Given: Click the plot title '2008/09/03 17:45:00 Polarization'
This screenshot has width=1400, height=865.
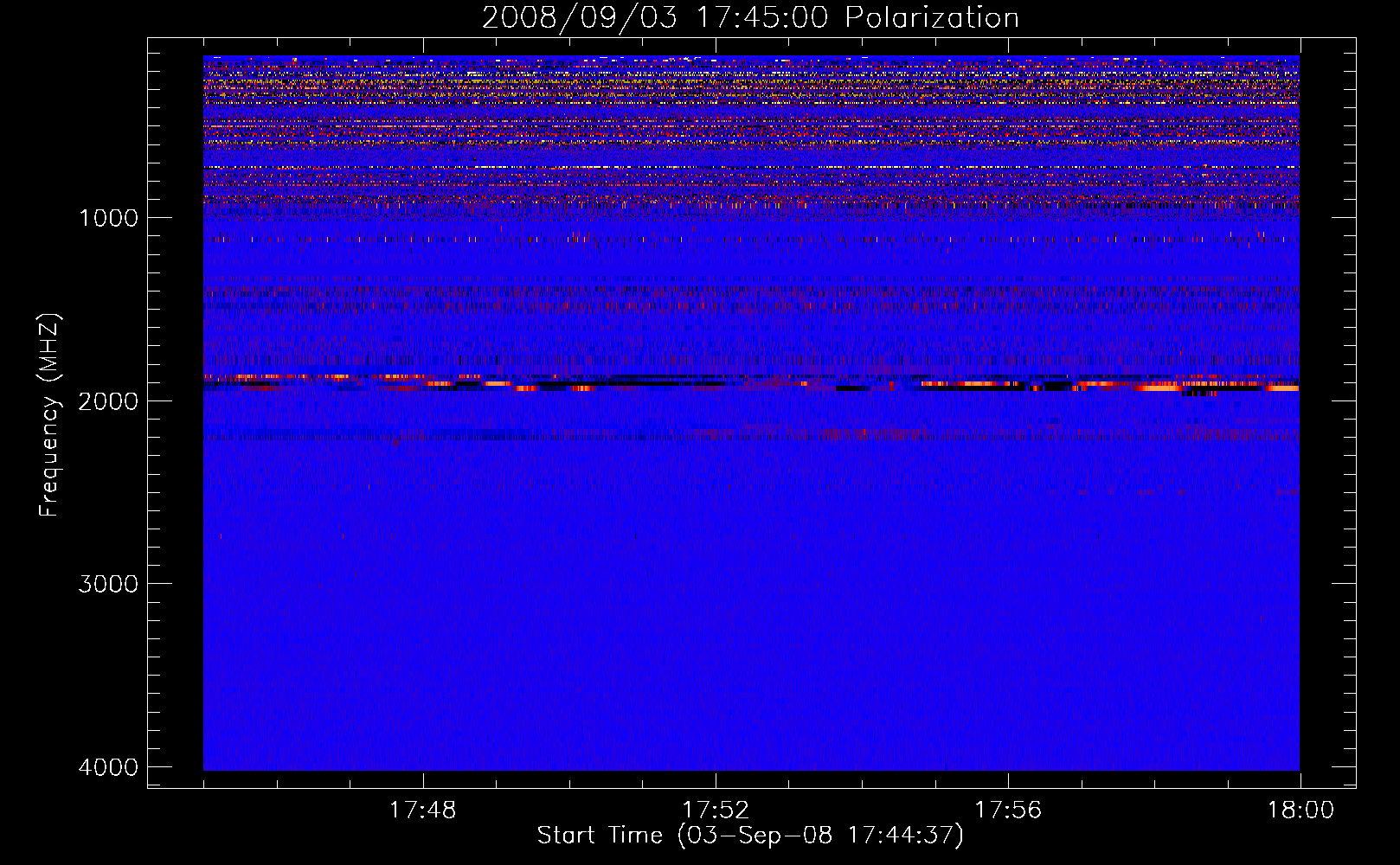Looking at the screenshot, I should pos(750,18).
